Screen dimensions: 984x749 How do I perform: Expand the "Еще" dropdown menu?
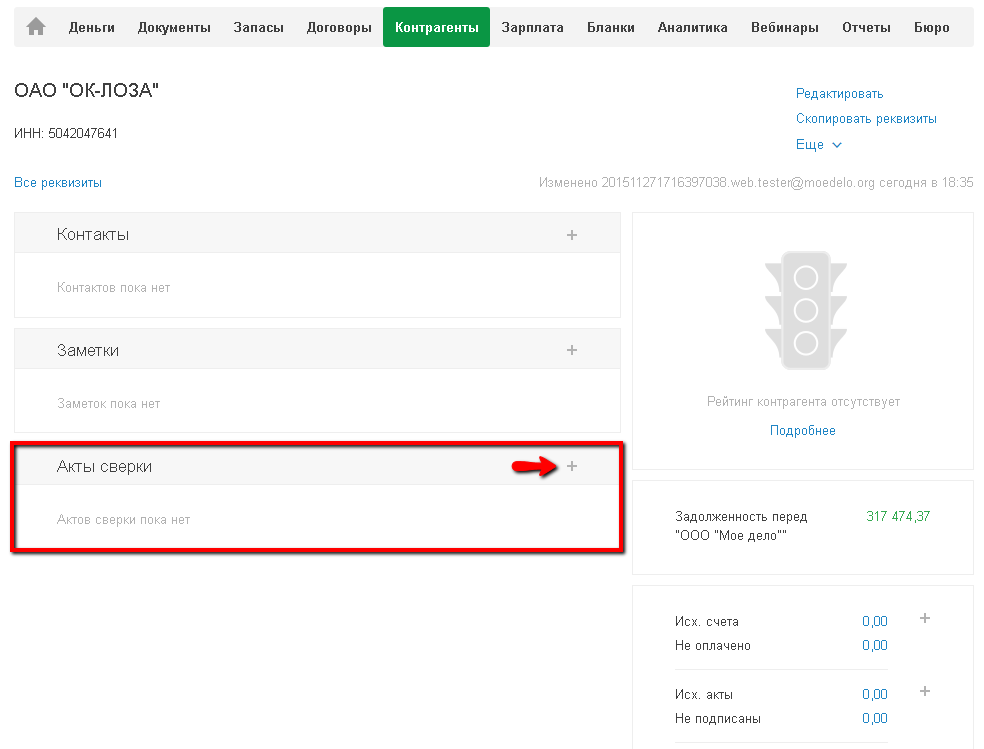click(x=819, y=145)
